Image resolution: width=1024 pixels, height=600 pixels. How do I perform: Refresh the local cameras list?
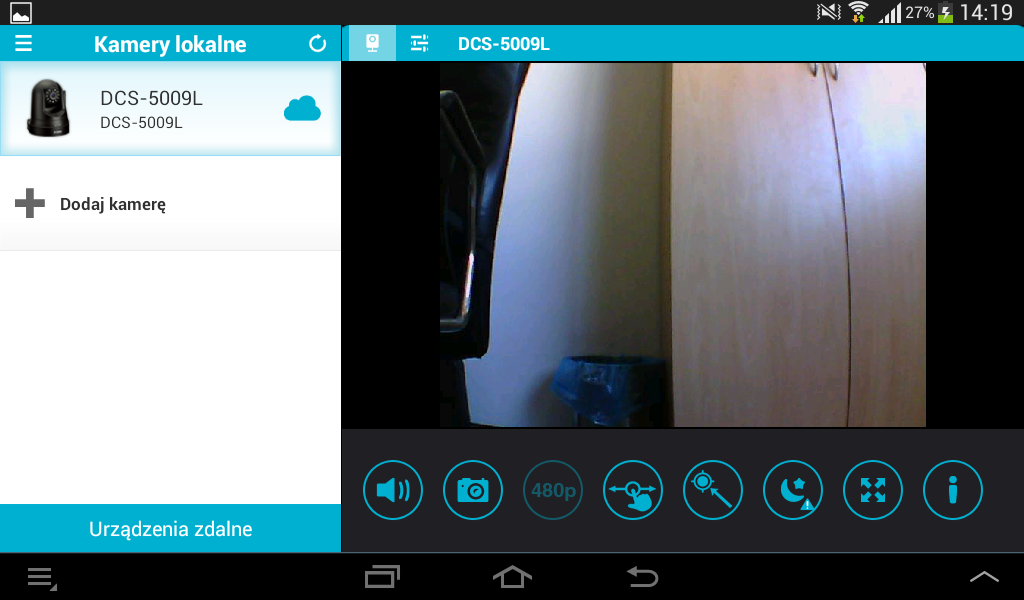(317, 44)
